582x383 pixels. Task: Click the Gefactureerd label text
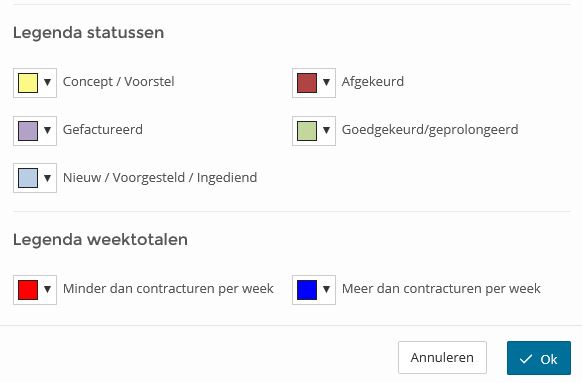tap(103, 130)
